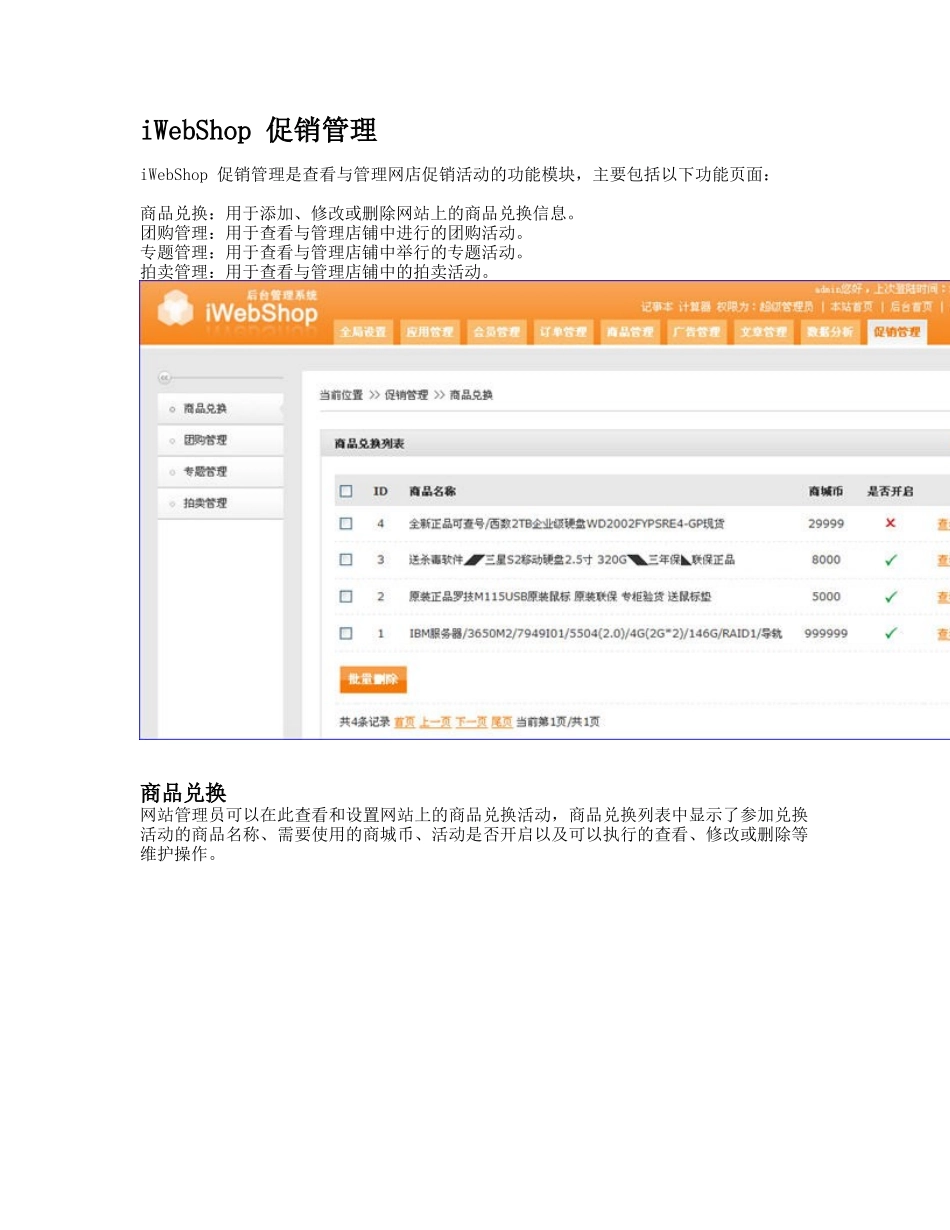Collapse the sidebar with the double-arrow icon

(x=165, y=377)
